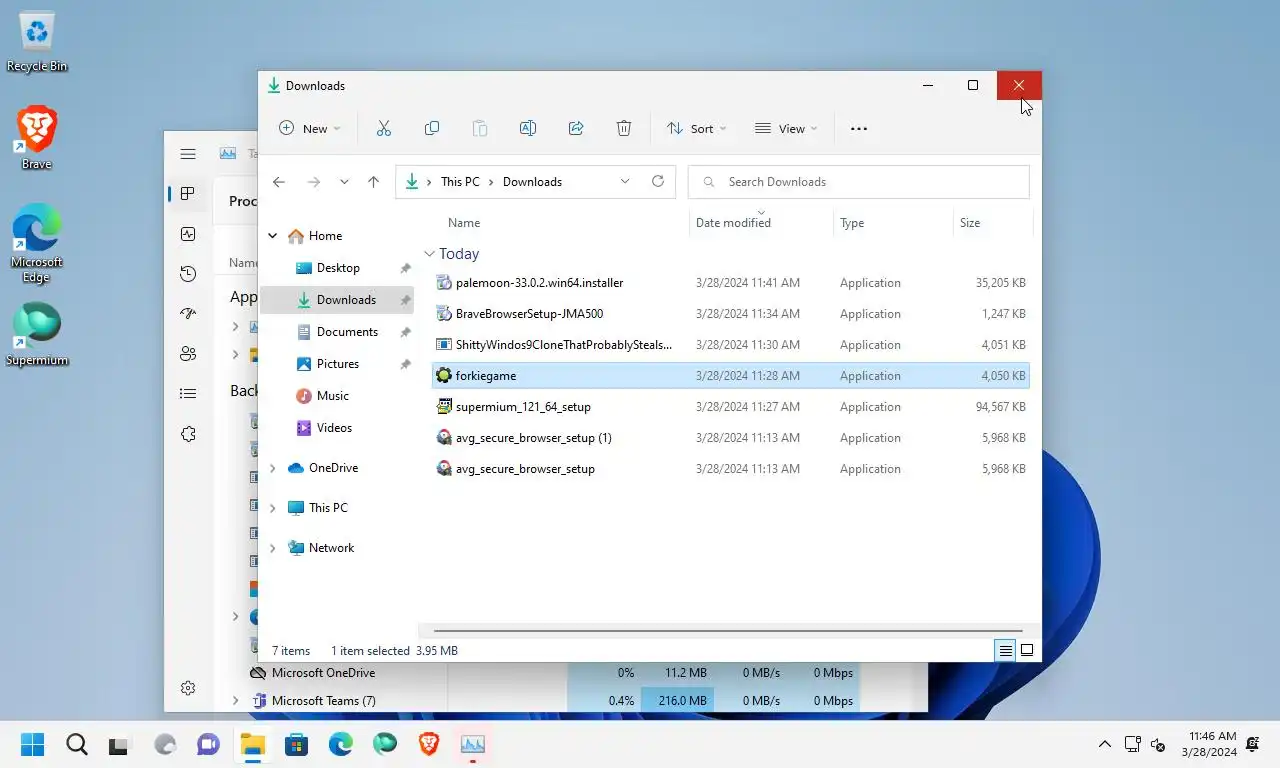The image size is (1280, 768).
Task: Open Task Manager Details page icon
Action: pos(188,394)
